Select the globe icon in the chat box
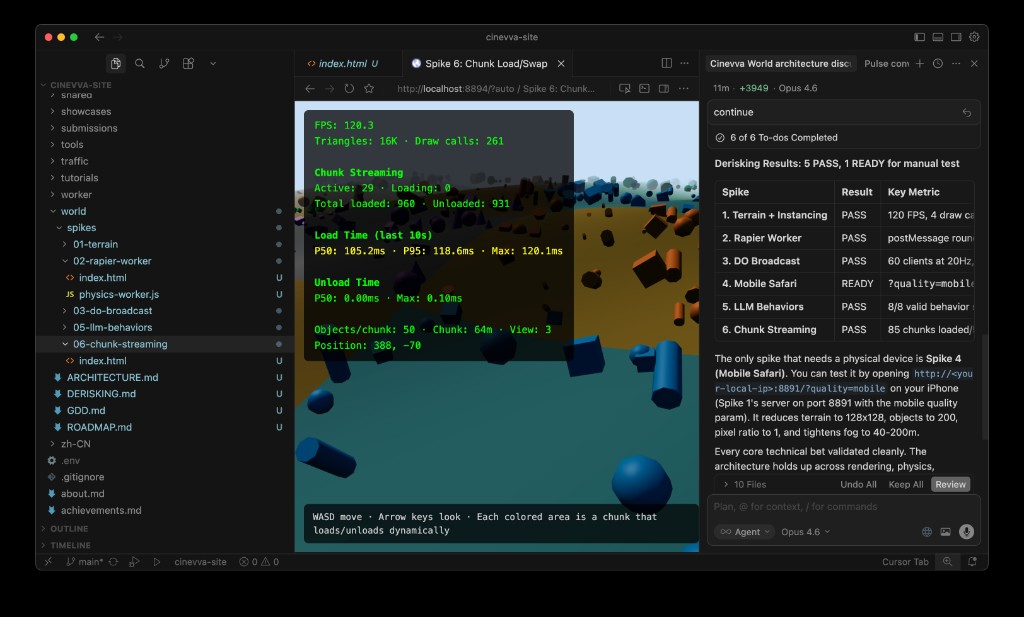The width and height of the screenshot is (1024, 617). [926, 532]
